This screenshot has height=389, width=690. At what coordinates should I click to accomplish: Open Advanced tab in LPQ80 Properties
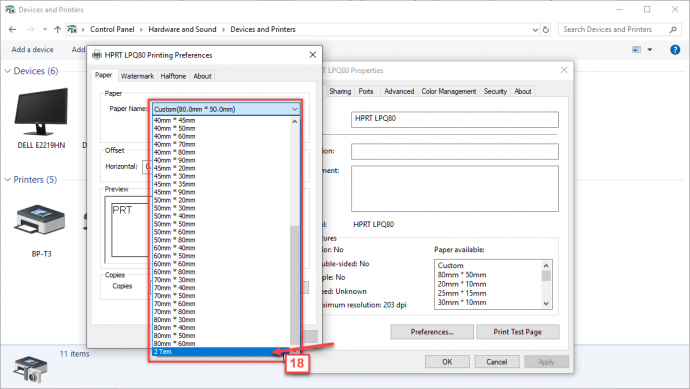coord(399,91)
